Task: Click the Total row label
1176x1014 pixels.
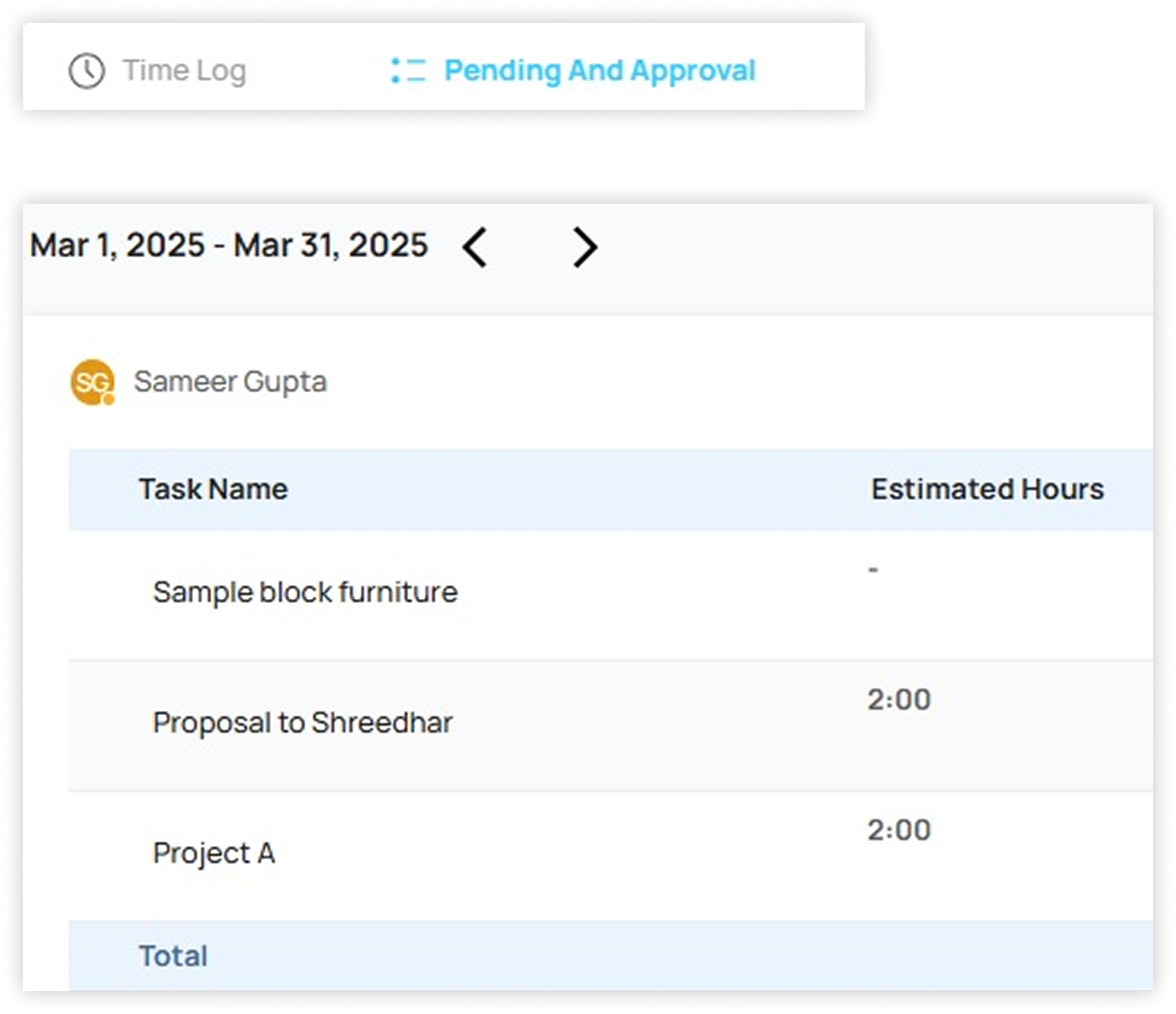Action: point(173,956)
